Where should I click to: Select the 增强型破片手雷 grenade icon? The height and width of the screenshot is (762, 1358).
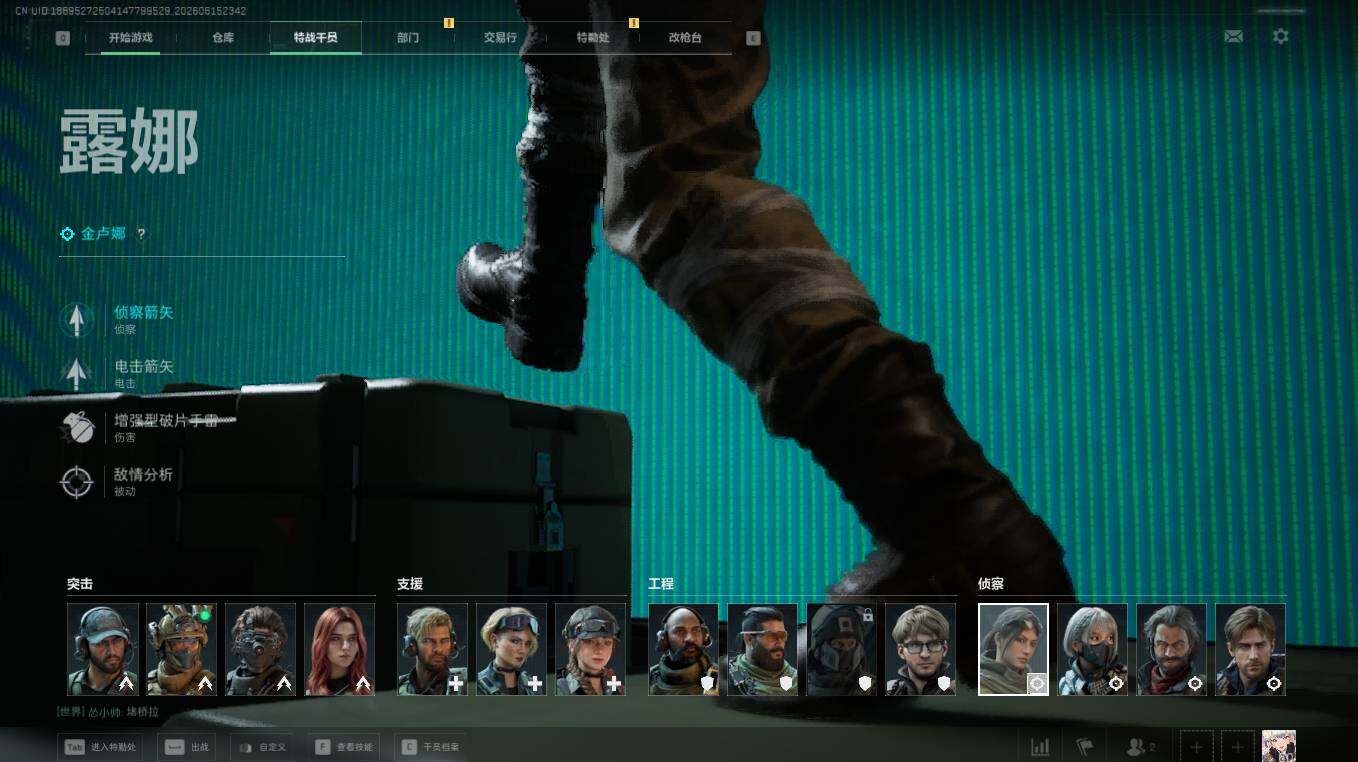75,428
